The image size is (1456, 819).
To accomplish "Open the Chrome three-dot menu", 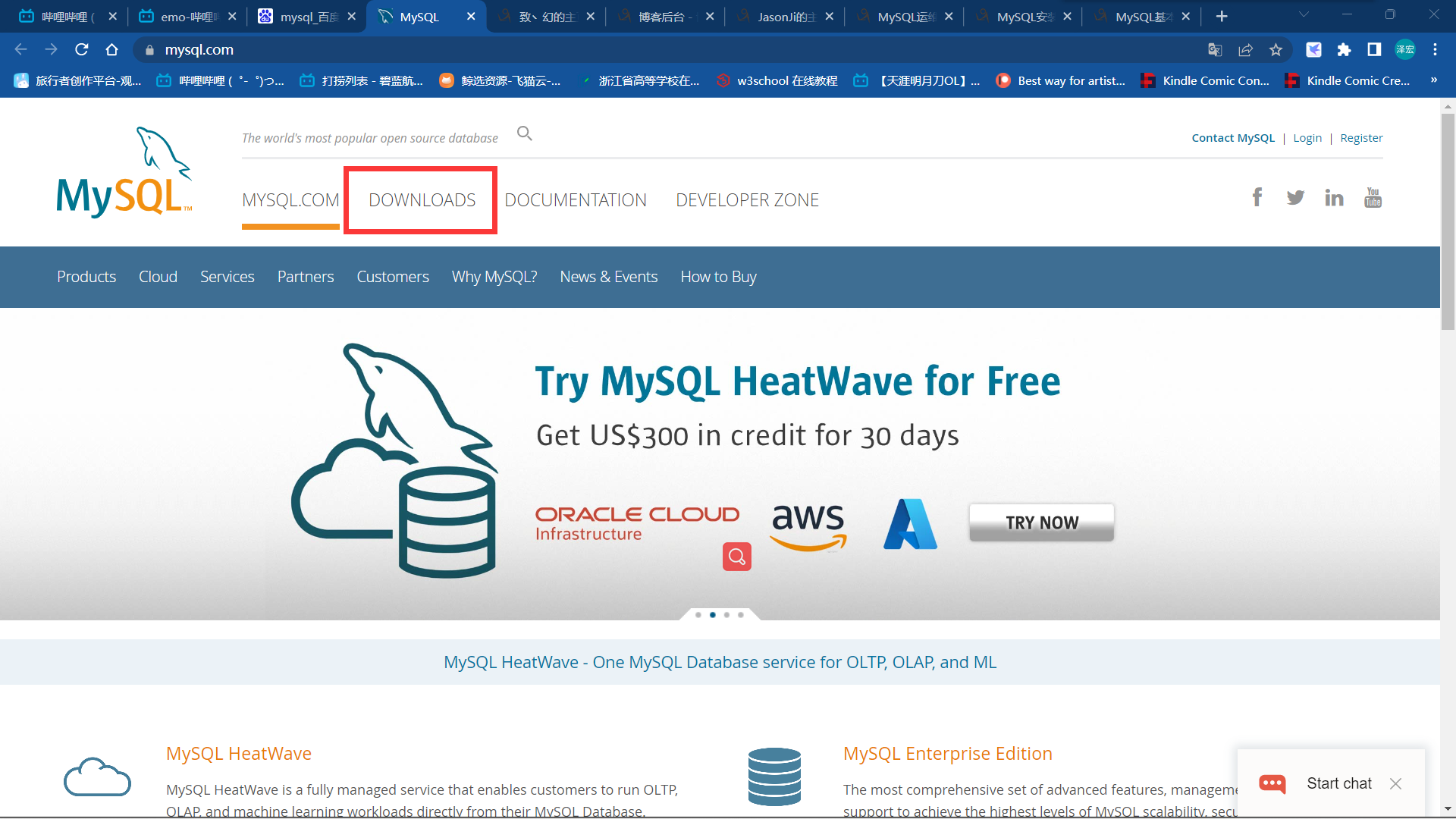I will [x=1435, y=49].
